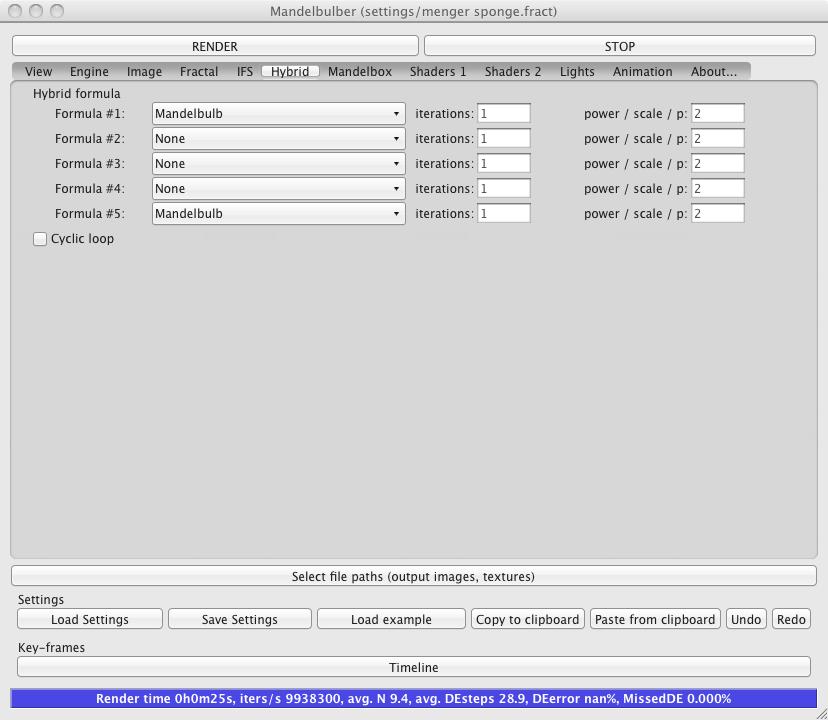The image size is (828, 720).
Task: Go to the Mandelbox tab
Action: (360, 72)
